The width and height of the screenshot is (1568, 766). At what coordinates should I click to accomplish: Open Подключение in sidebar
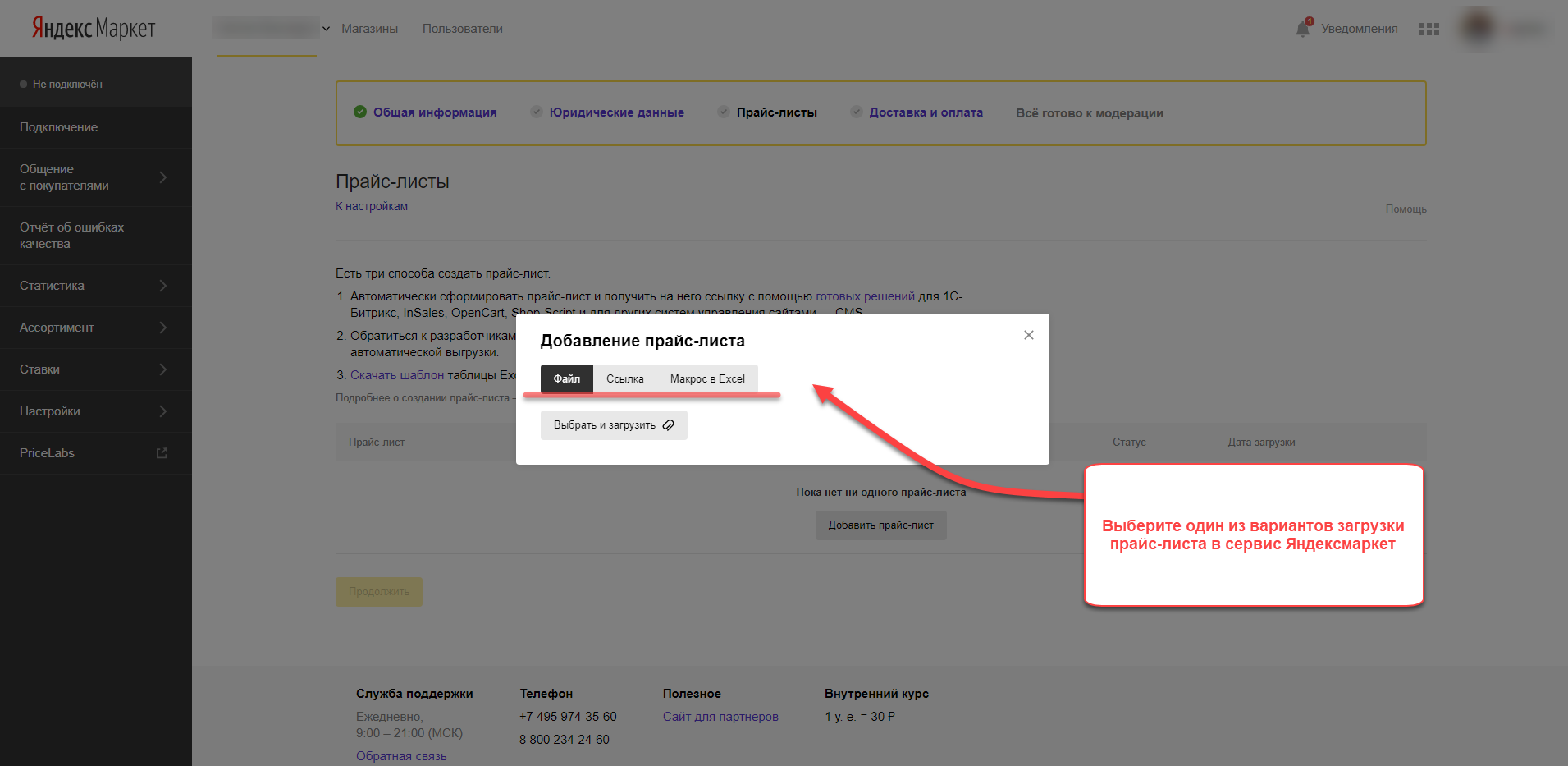click(96, 127)
